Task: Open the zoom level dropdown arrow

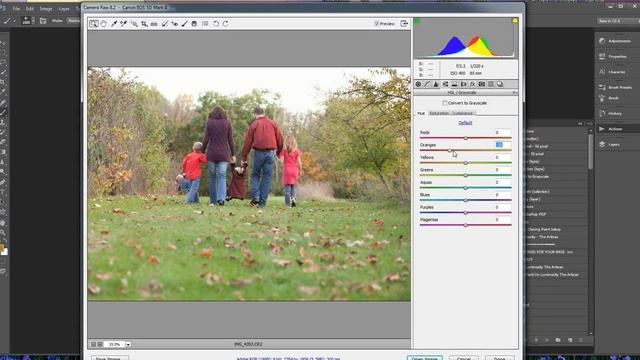Action: coord(128,344)
